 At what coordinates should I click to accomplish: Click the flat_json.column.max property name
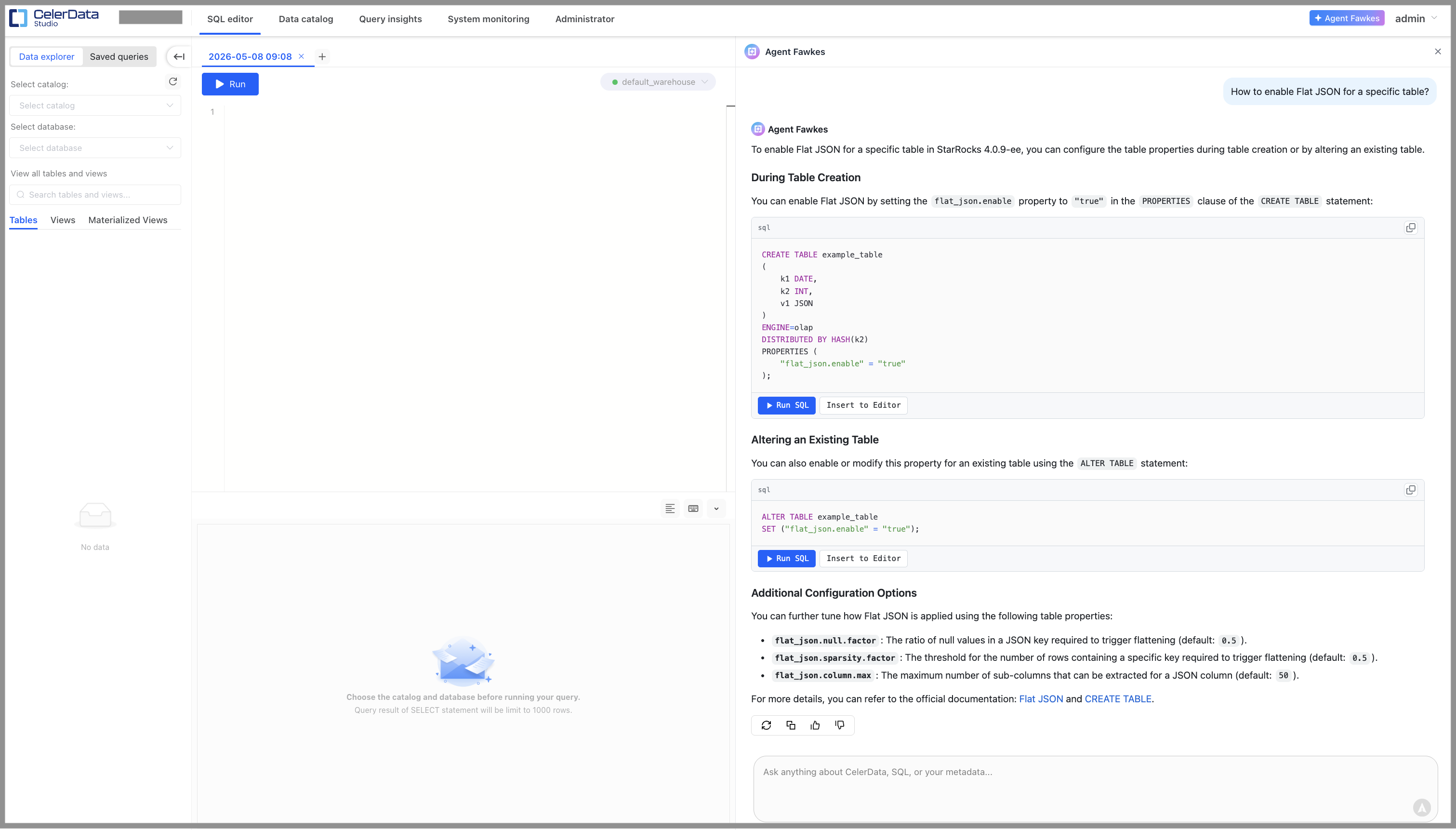[x=822, y=676]
